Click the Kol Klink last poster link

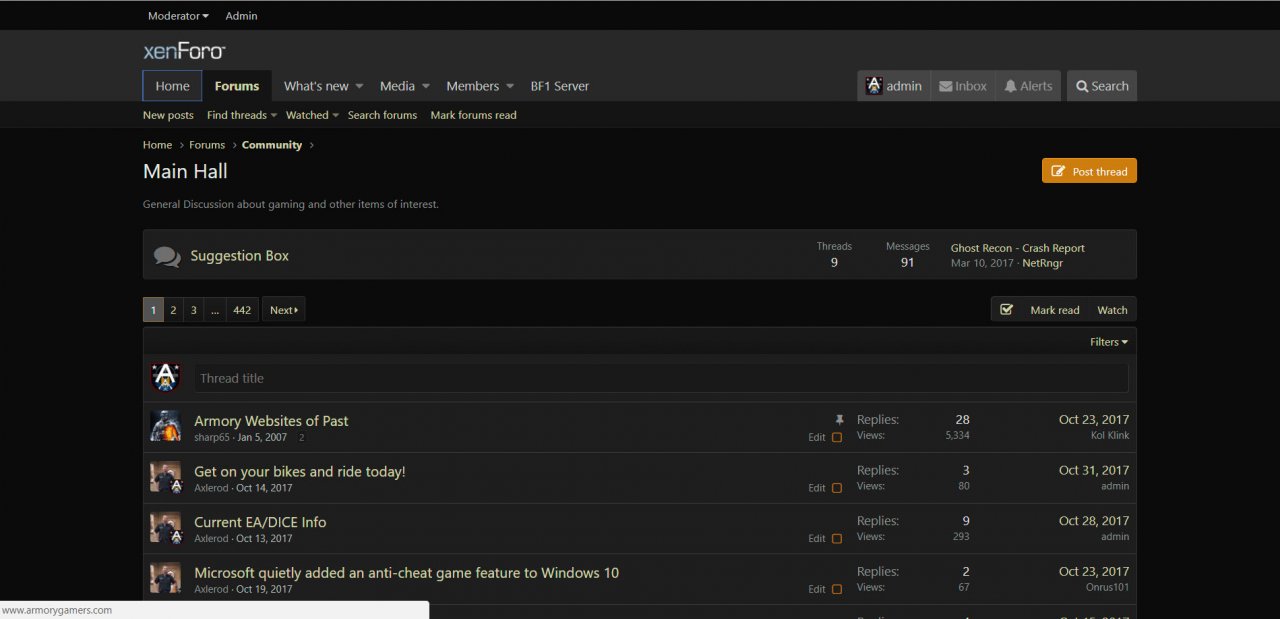1110,436
